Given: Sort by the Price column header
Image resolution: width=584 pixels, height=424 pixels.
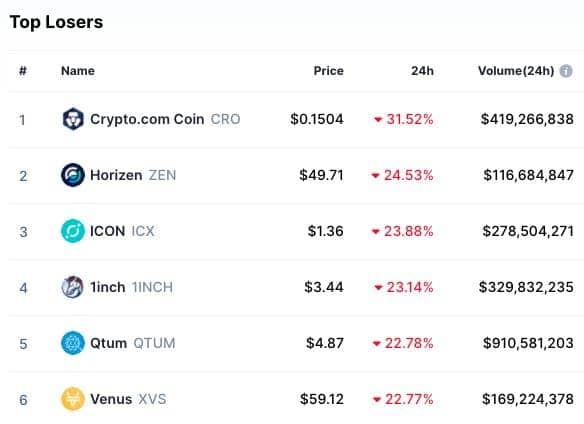Looking at the screenshot, I should pos(328,71).
